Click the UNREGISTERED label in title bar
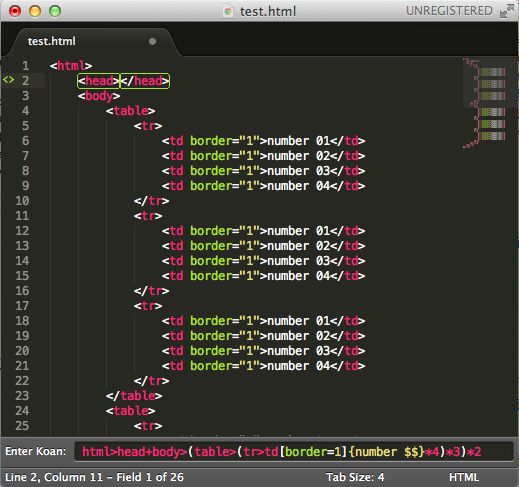The width and height of the screenshot is (519, 487). 449,11
